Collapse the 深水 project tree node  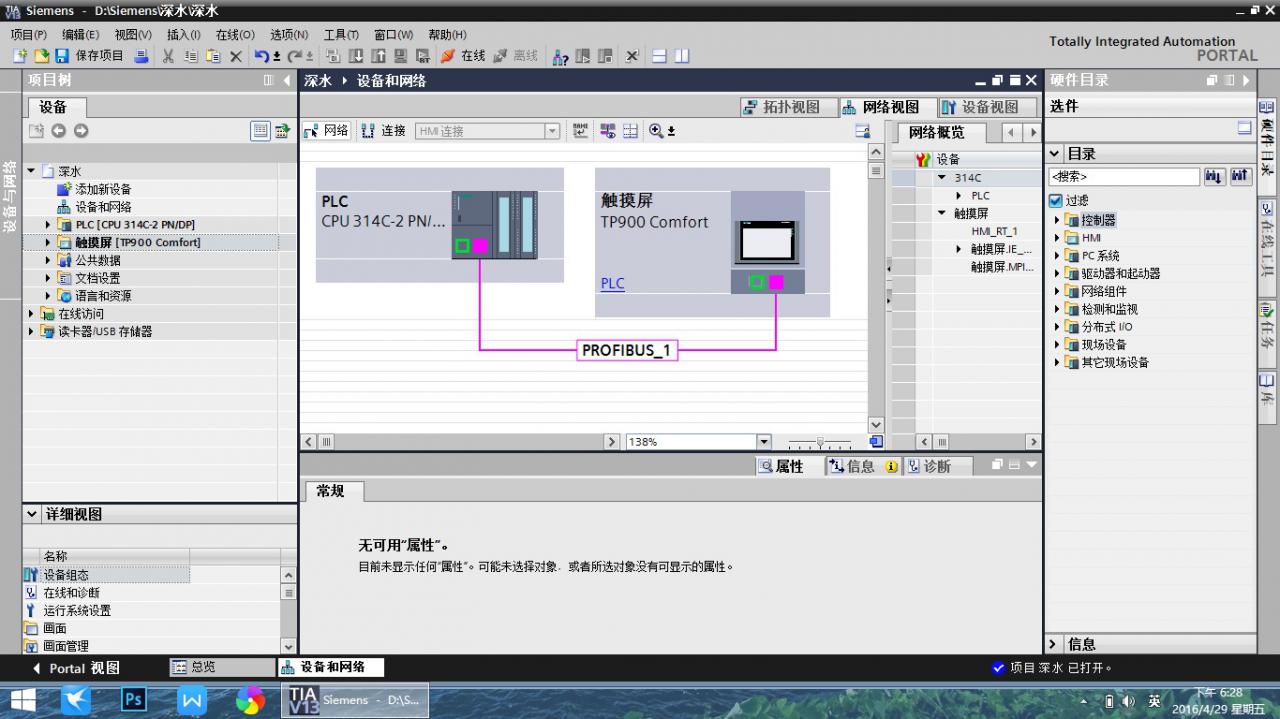point(31,171)
